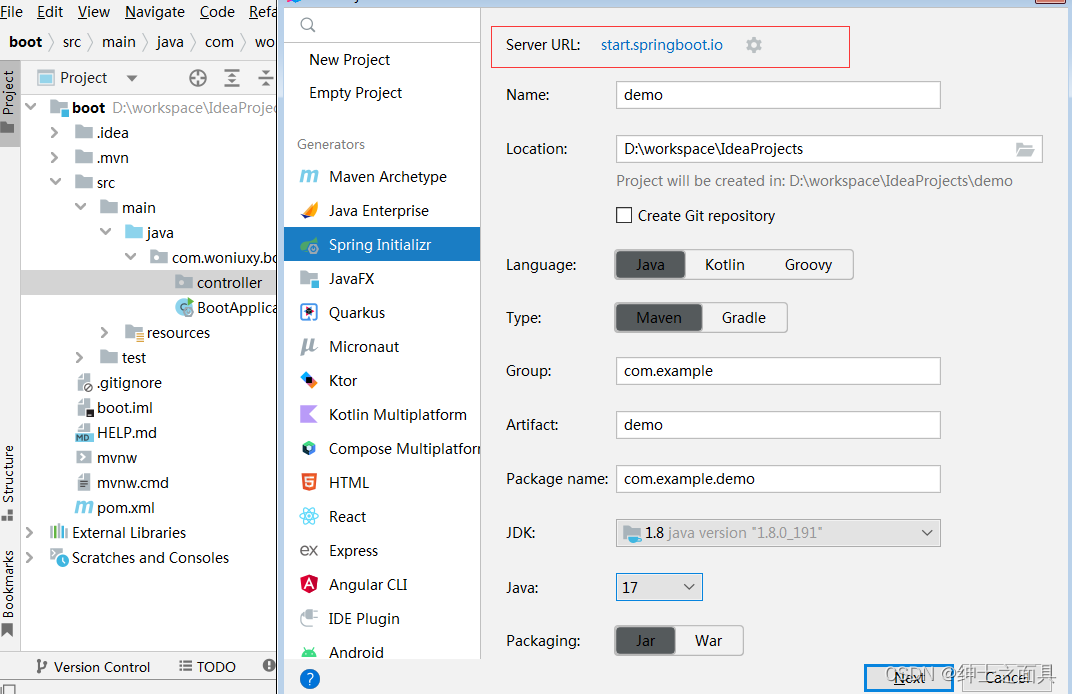Select Express generator
This screenshot has width=1072, height=694.
[381, 551]
